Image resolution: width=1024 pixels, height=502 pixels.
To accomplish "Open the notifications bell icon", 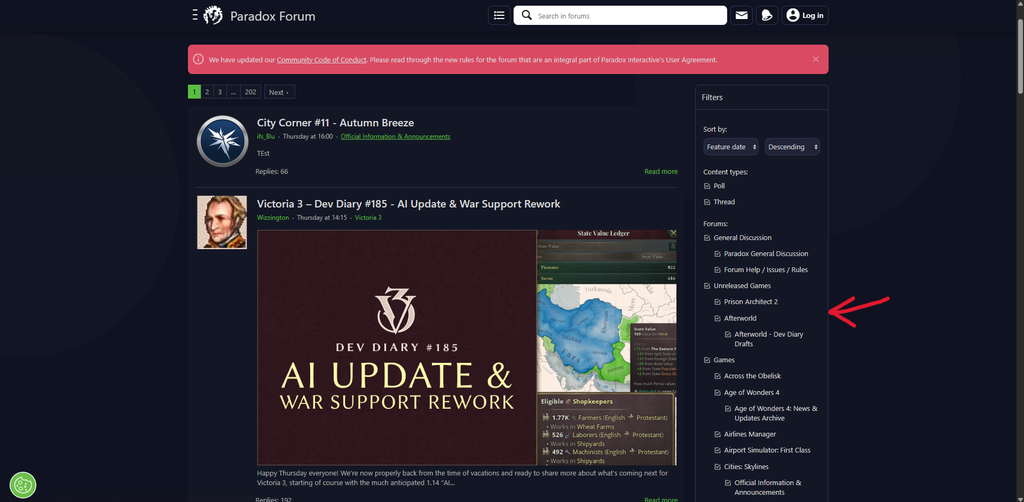I will [x=767, y=16].
